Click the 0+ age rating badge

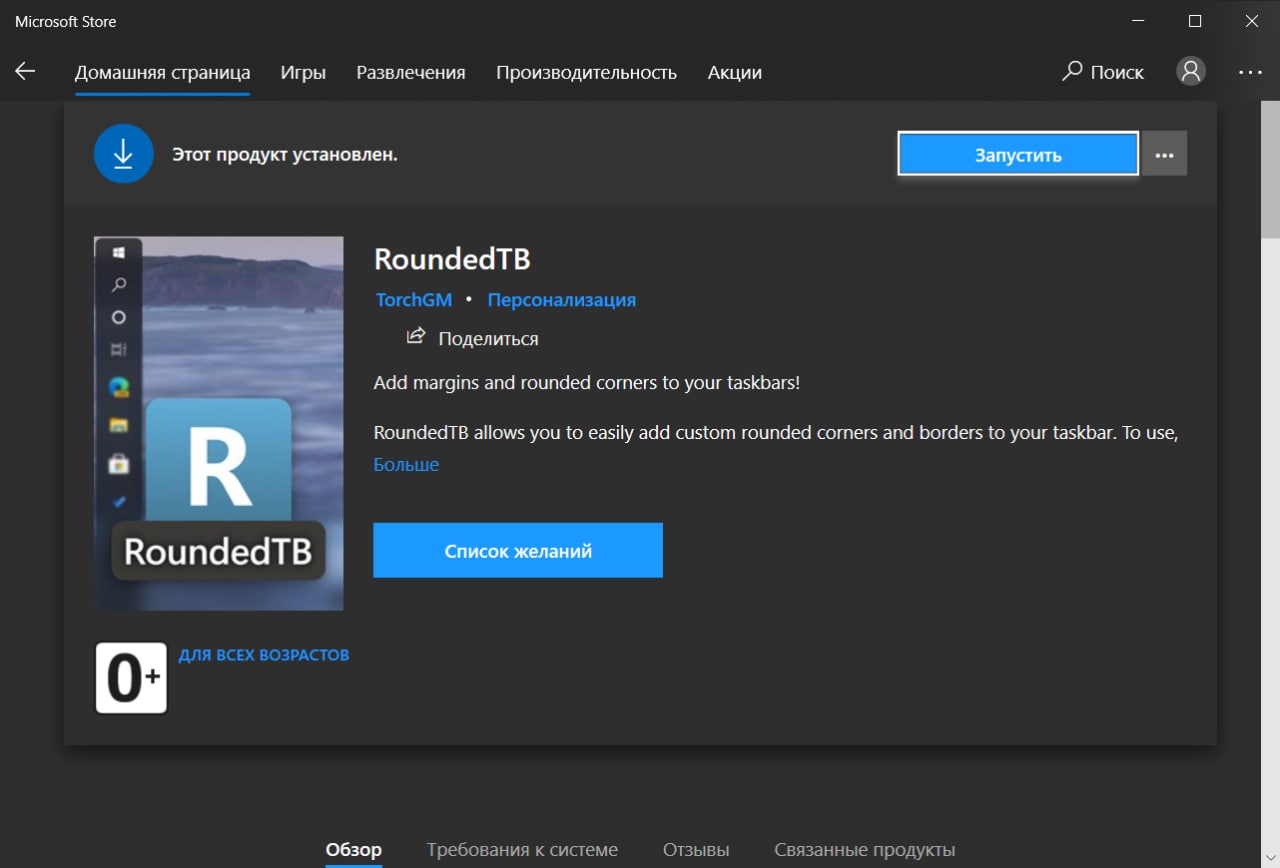[131, 678]
